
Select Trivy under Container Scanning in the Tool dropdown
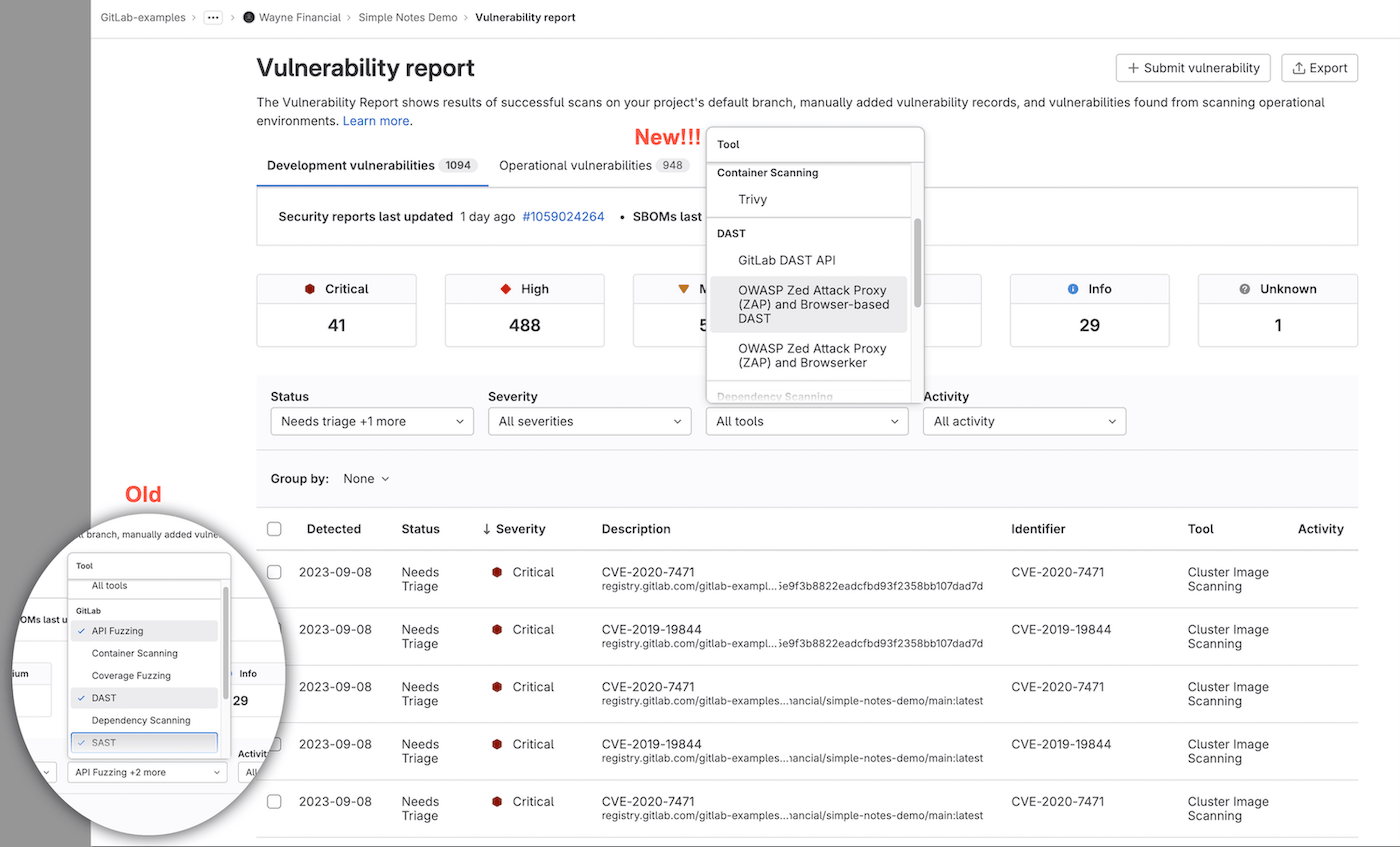click(752, 199)
